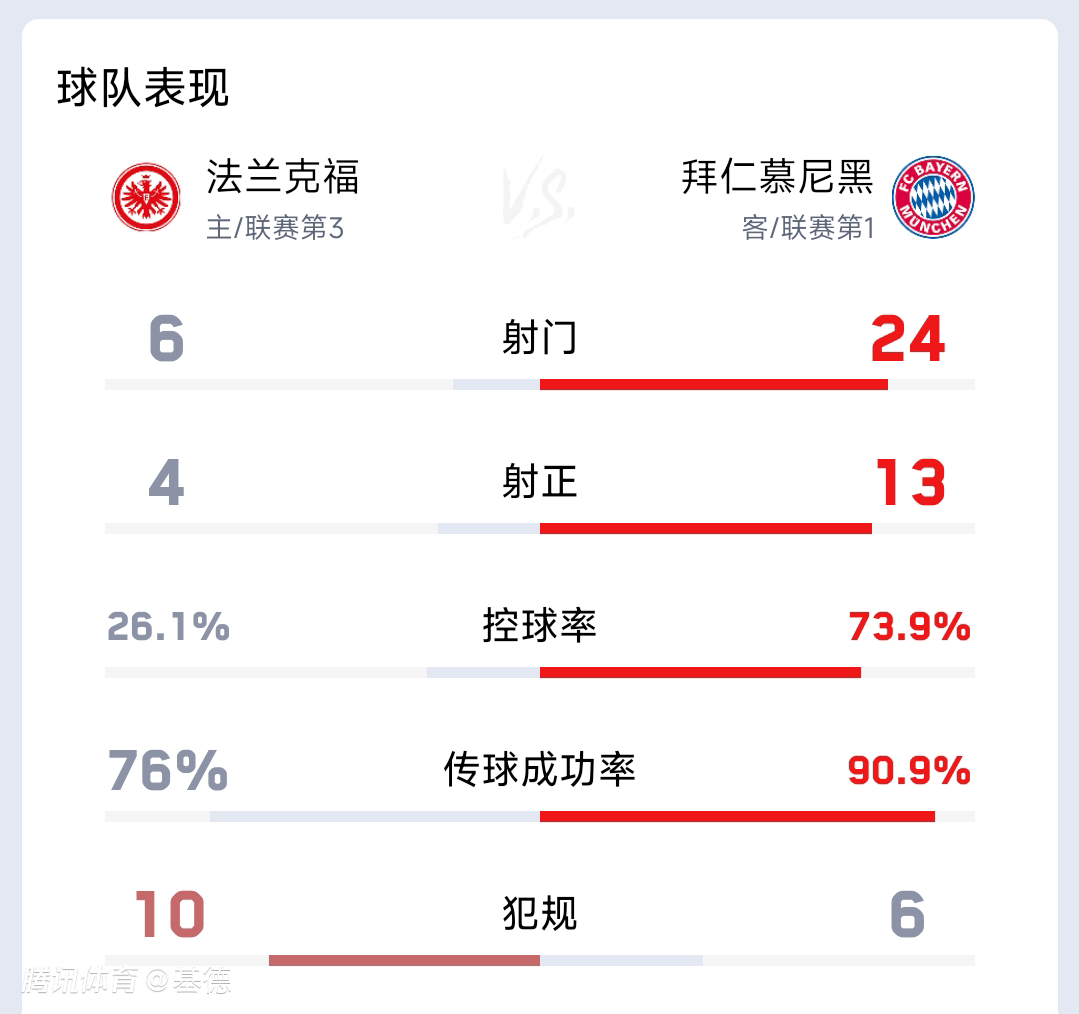Click the red possession progress bar
The width and height of the screenshot is (1079, 1014).
(x=701, y=672)
